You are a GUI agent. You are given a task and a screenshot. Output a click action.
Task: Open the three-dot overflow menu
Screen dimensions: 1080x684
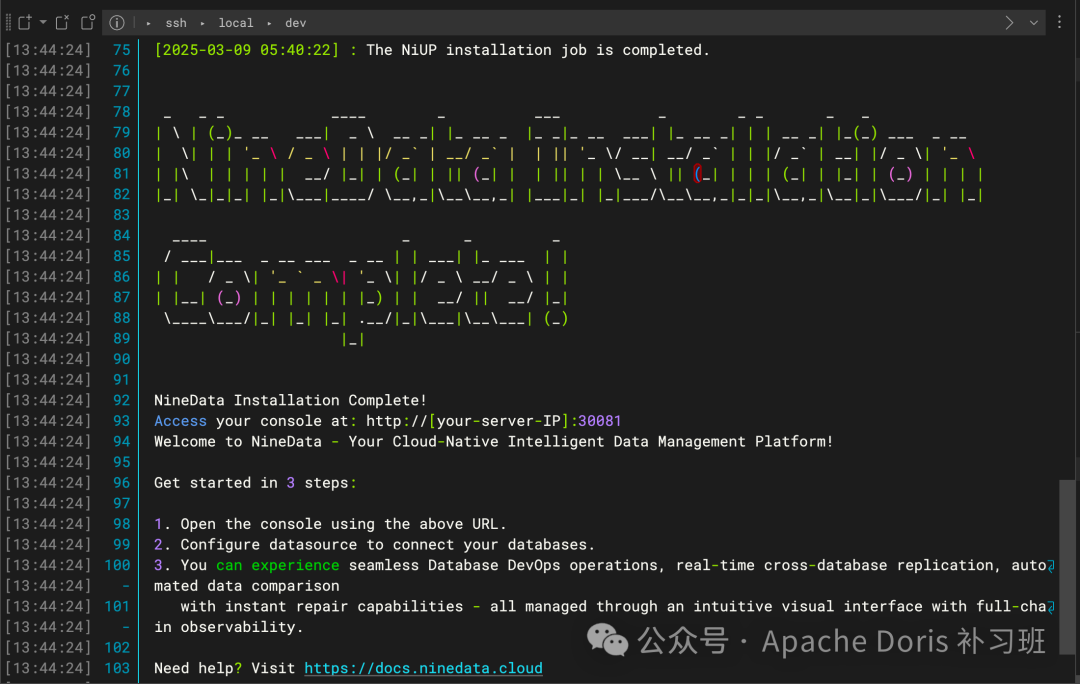pos(1059,22)
